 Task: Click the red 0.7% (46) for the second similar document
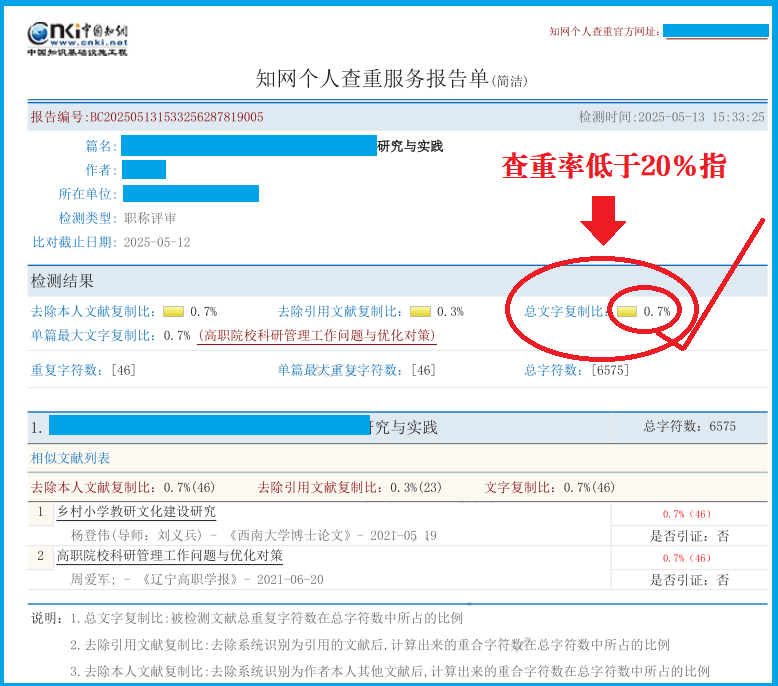click(687, 558)
